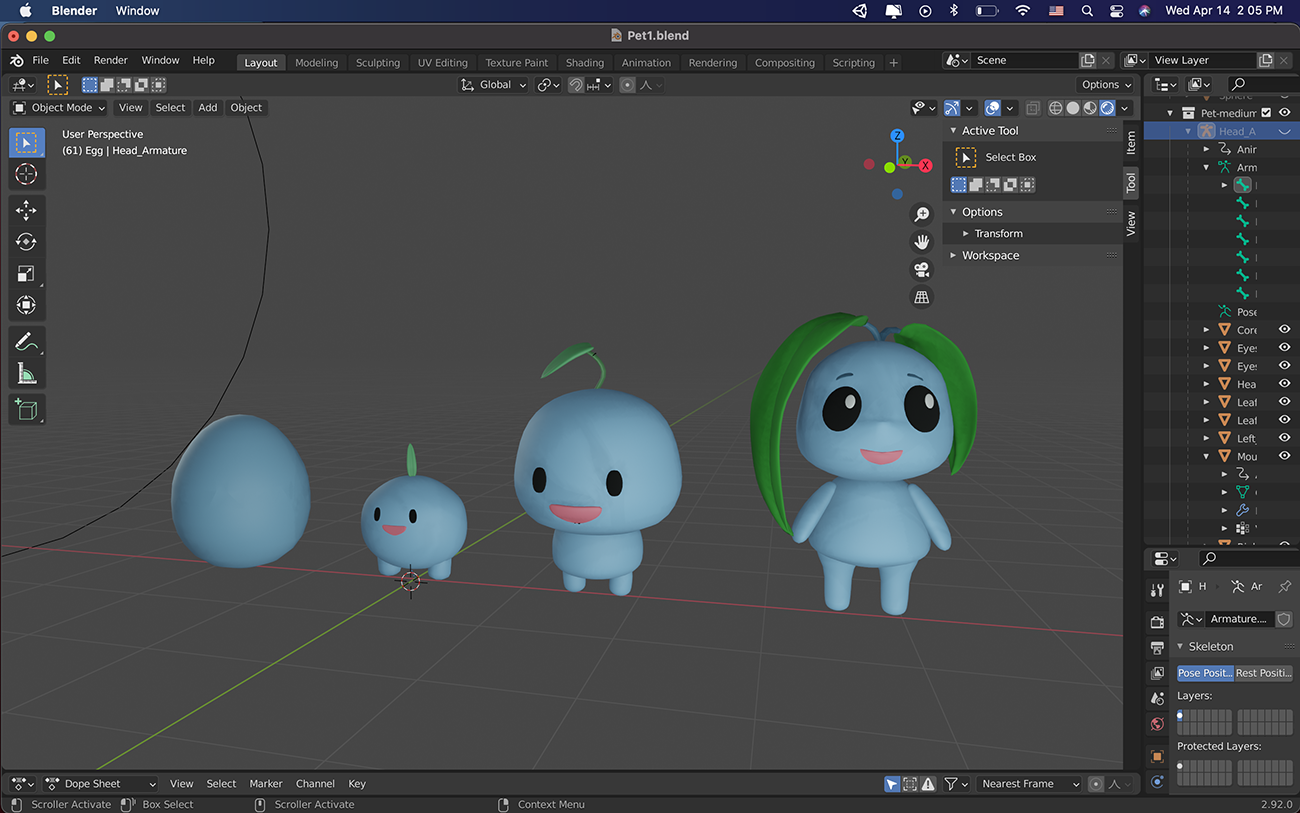1300x813 pixels.
Task: Switch perspective/orthographic grid gizmo
Action: pos(922,297)
